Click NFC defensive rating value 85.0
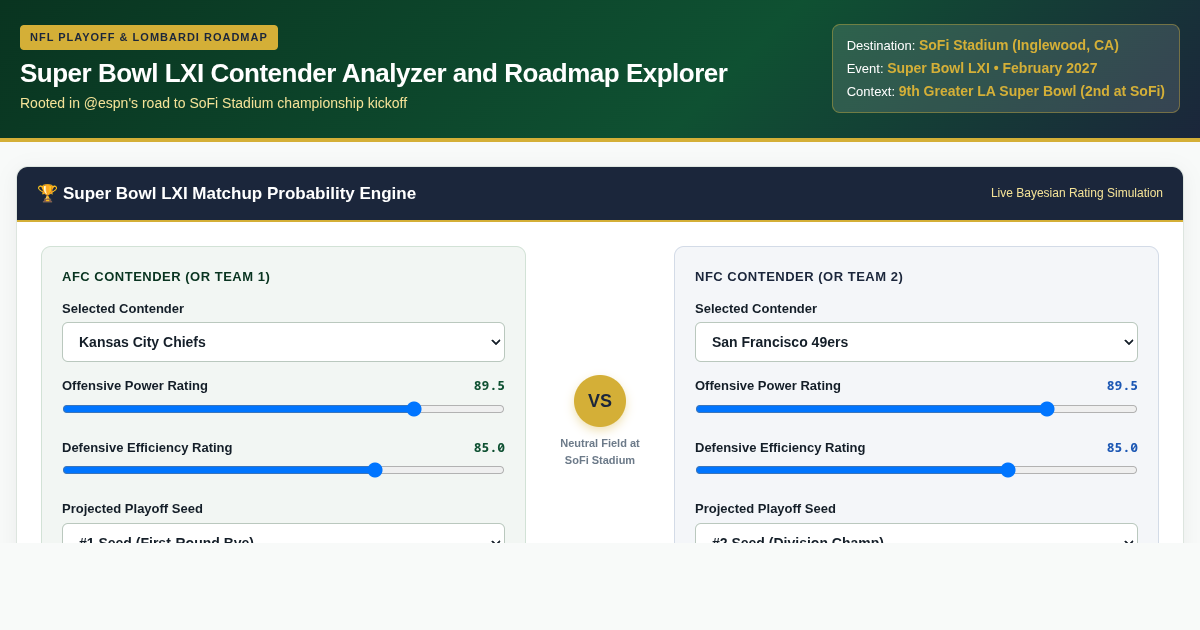 point(1122,448)
